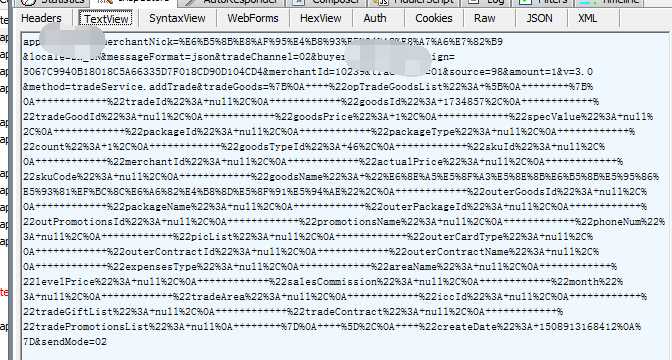Viewport: 672px width, 360px height.
Task: Open the XML inspector tab
Action: click(588, 18)
